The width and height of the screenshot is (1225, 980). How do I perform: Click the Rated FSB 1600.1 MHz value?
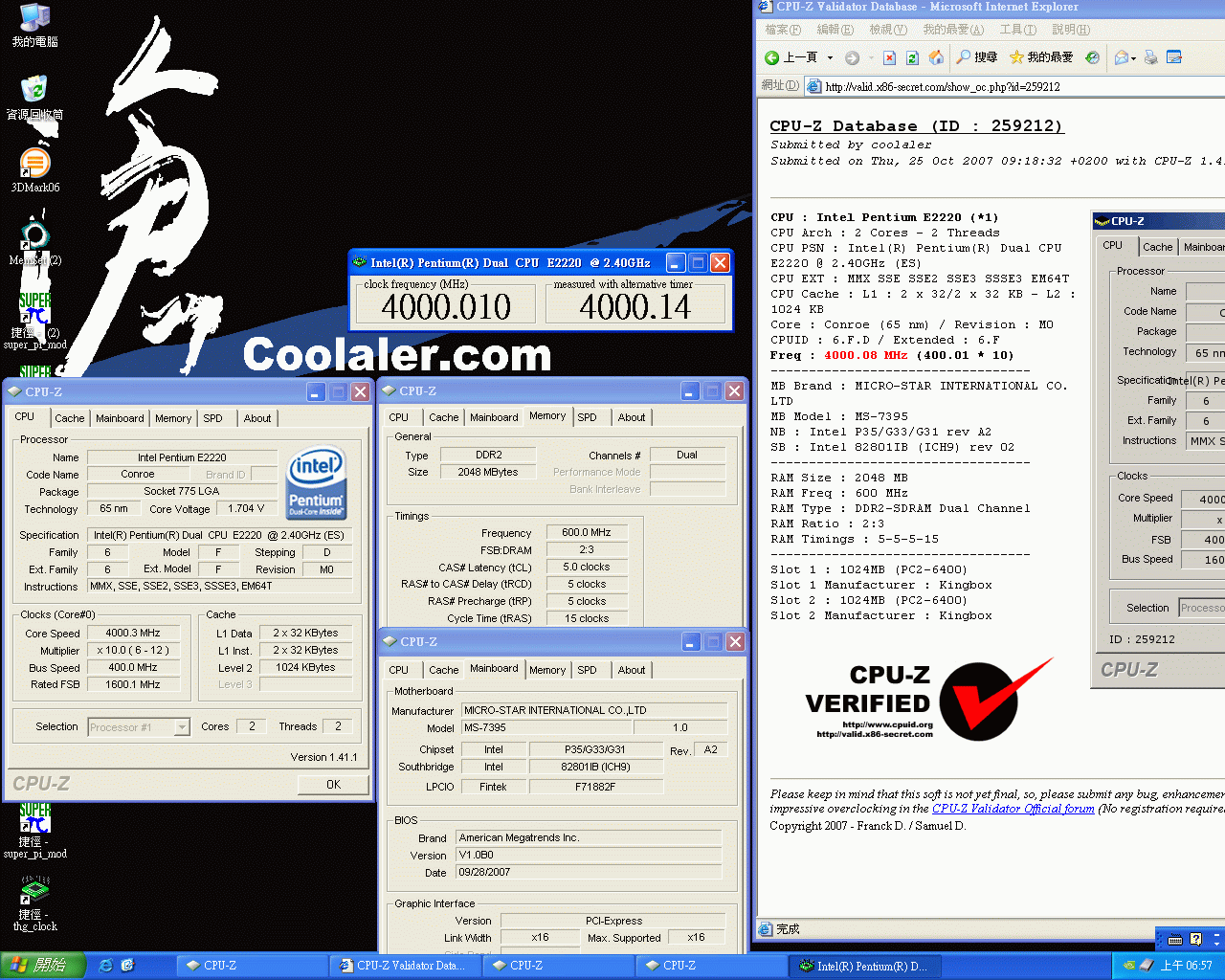133,684
